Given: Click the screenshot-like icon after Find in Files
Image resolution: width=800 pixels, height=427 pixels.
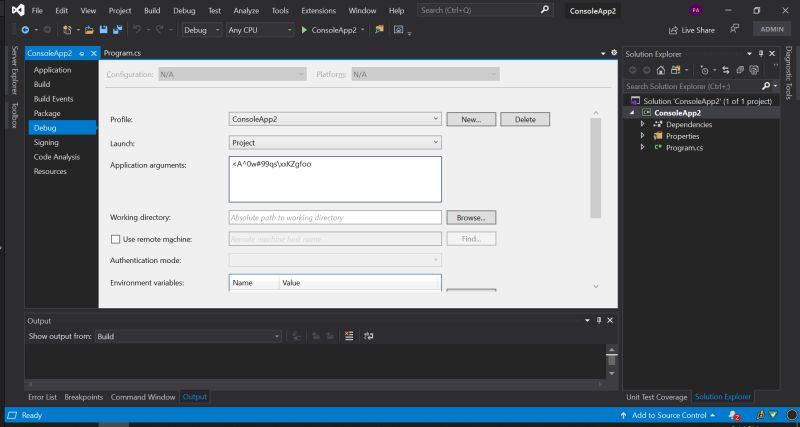Looking at the screenshot, I should (x=398, y=30).
